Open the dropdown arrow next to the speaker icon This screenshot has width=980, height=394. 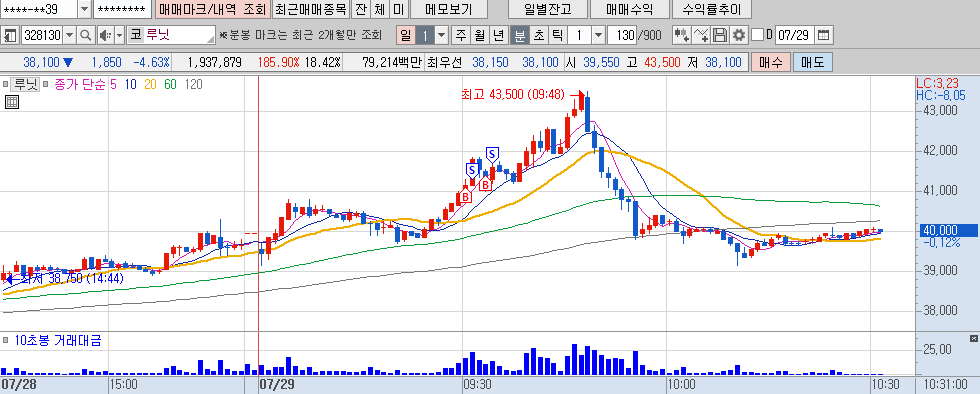[119, 35]
